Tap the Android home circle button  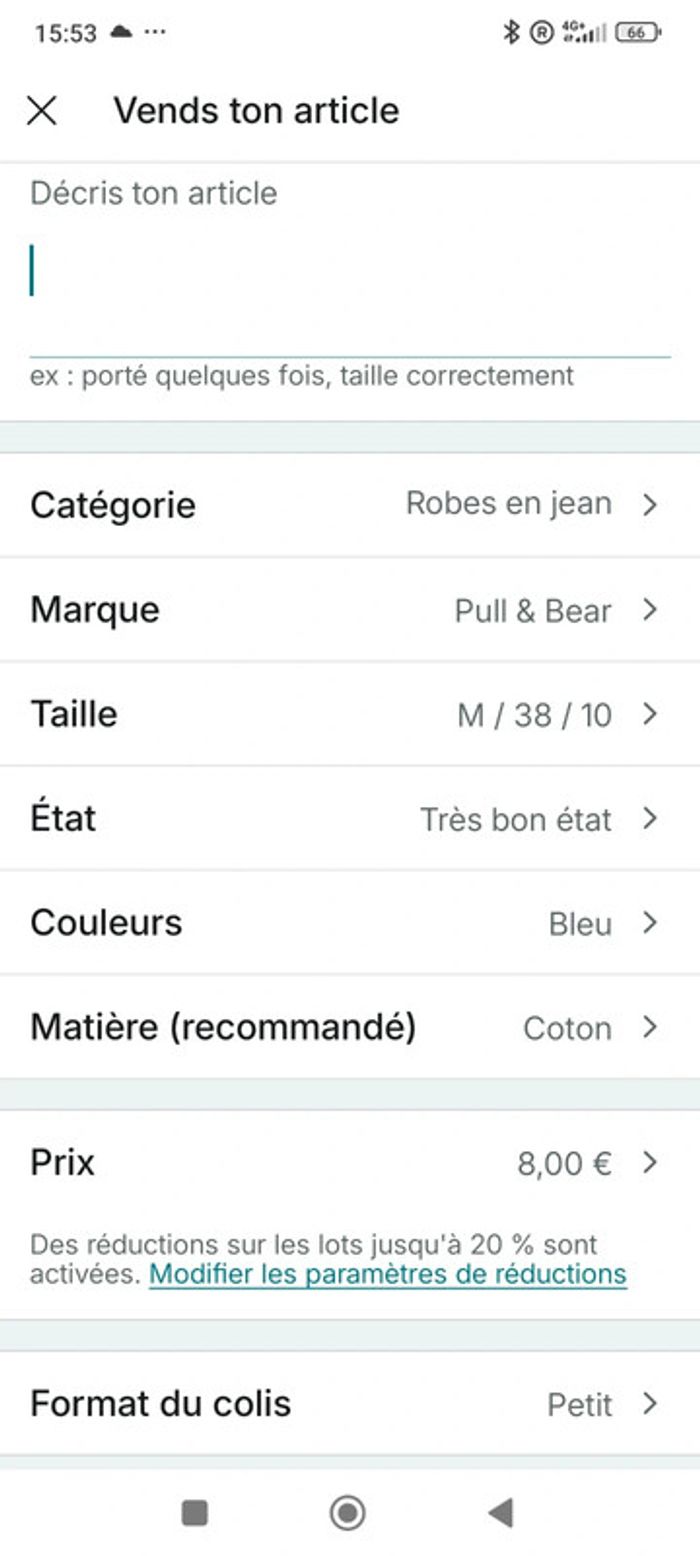347,1512
